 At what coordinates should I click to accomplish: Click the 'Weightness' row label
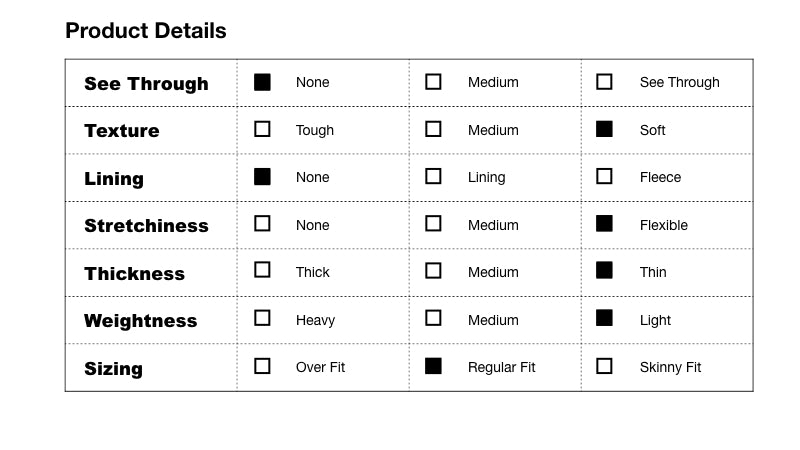(x=140, y=321)
